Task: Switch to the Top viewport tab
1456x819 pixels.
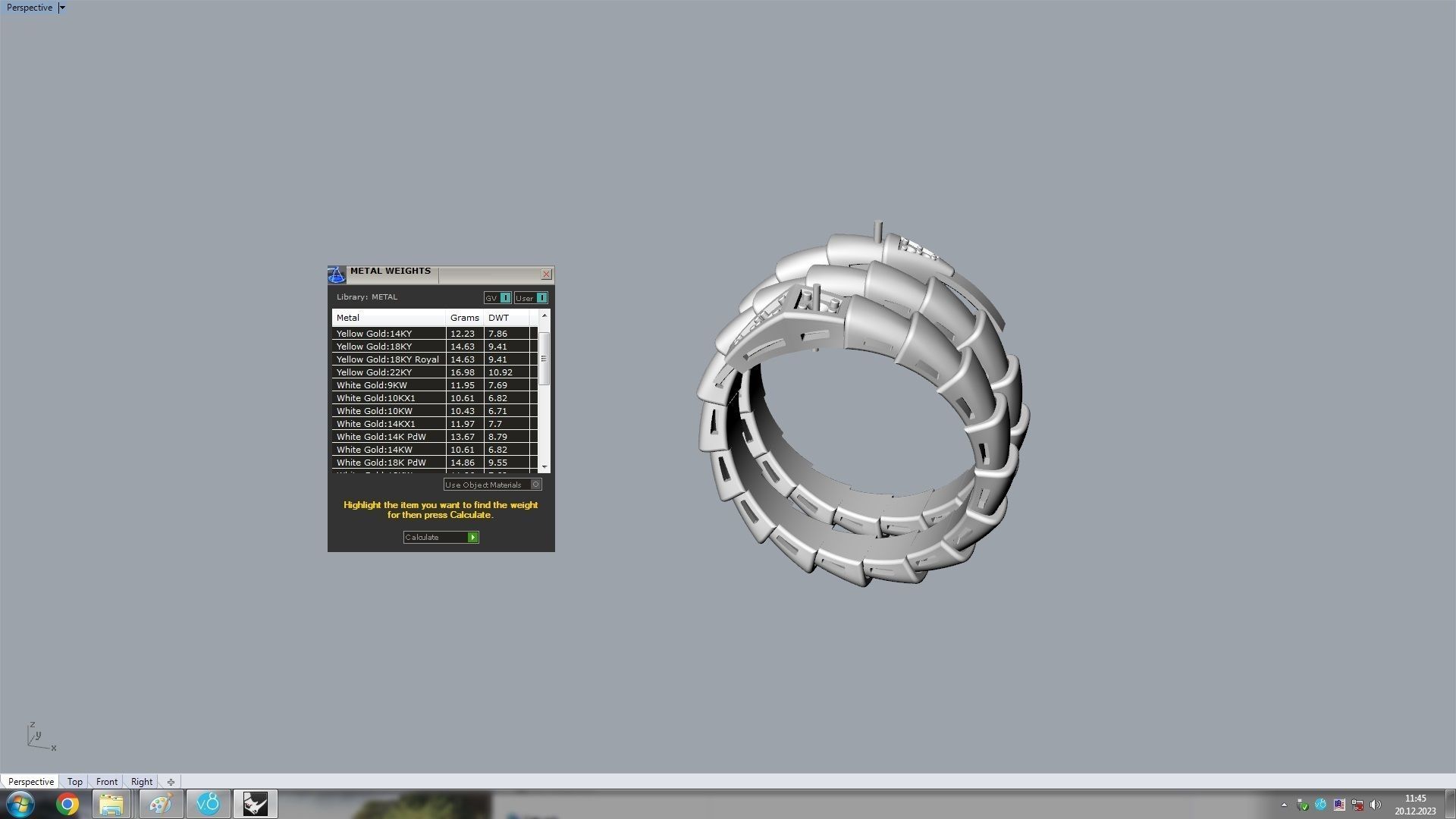Action: (74, 782)
